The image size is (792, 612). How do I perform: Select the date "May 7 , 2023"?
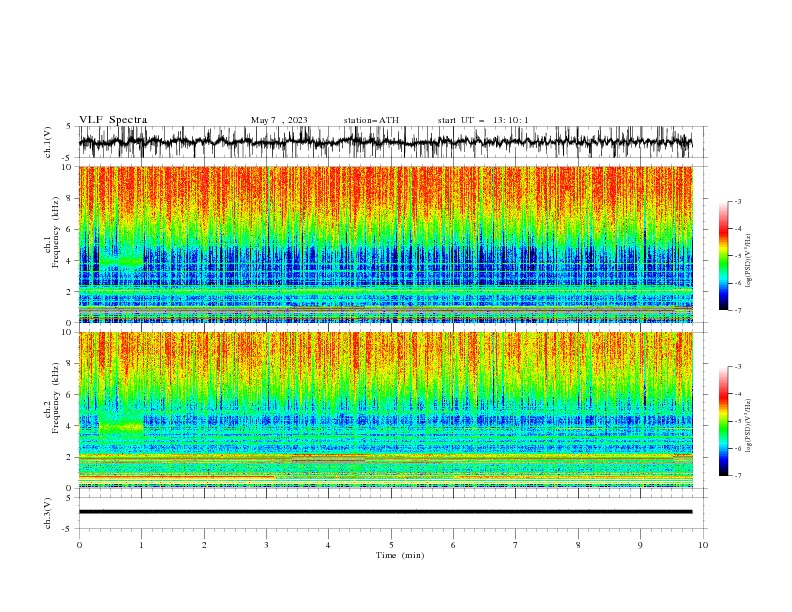279,120
